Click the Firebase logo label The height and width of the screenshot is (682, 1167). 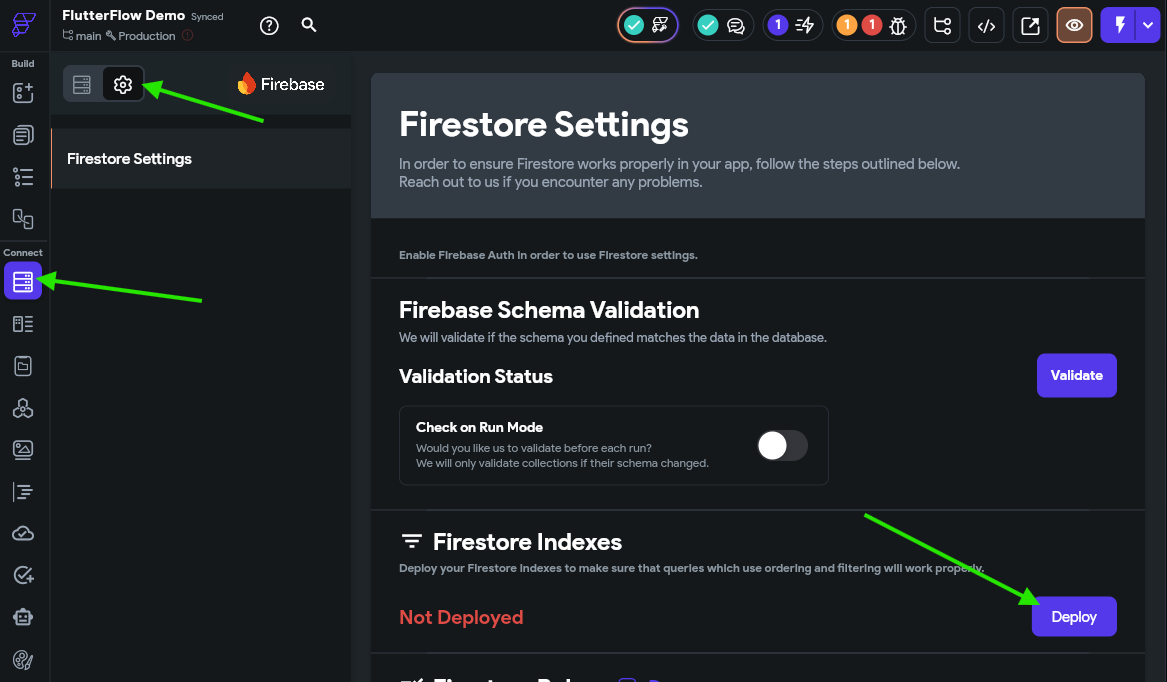tap(281, 84)
